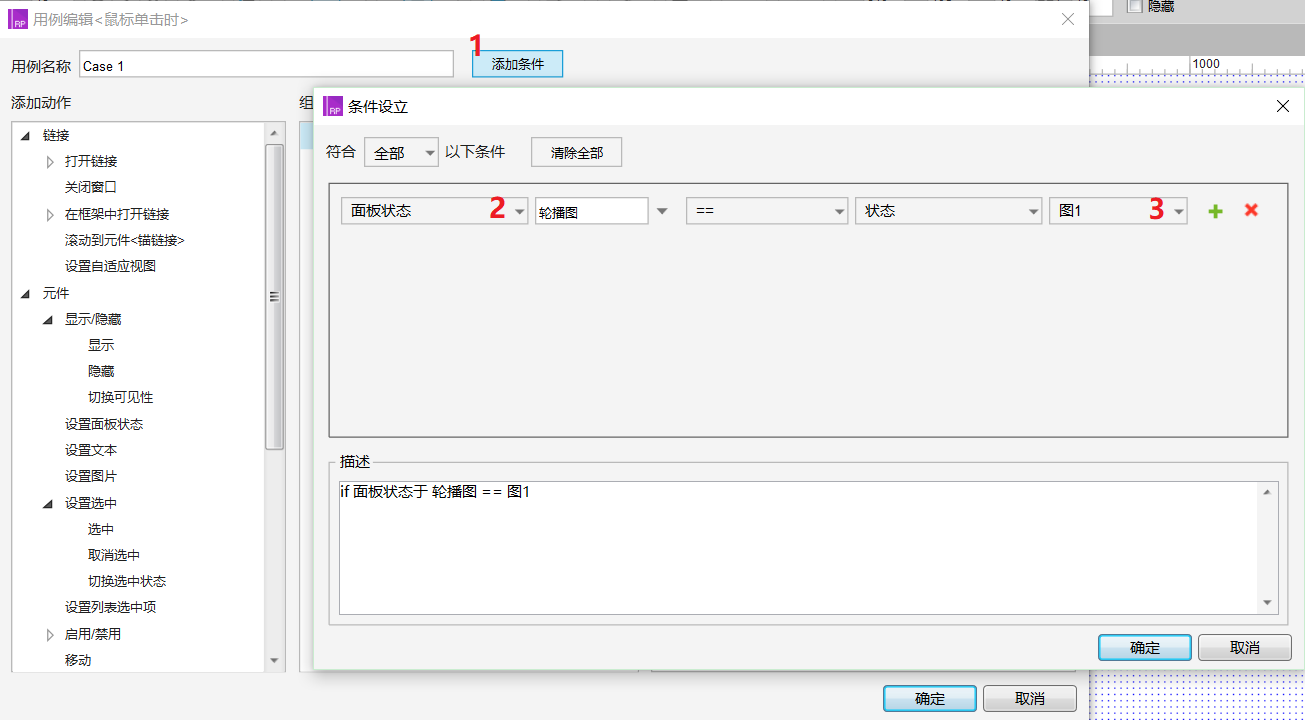The height and width of the screenshot is (720, 1305).
Task: Click the 描述 text area
Action: [x=799, y=547]
